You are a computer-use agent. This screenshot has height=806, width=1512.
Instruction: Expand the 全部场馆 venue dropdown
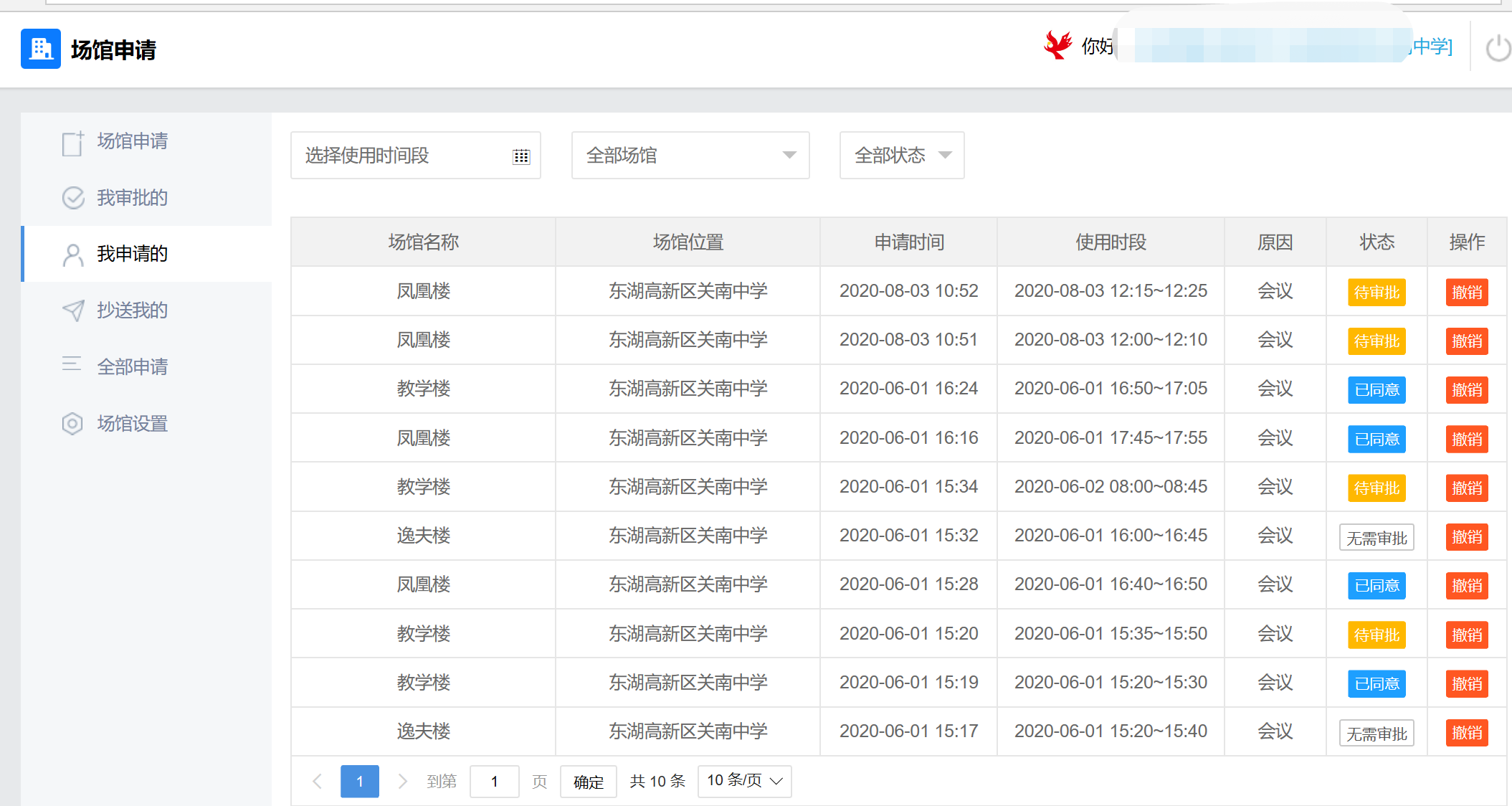pyautogui.click(x=690, y=156)
